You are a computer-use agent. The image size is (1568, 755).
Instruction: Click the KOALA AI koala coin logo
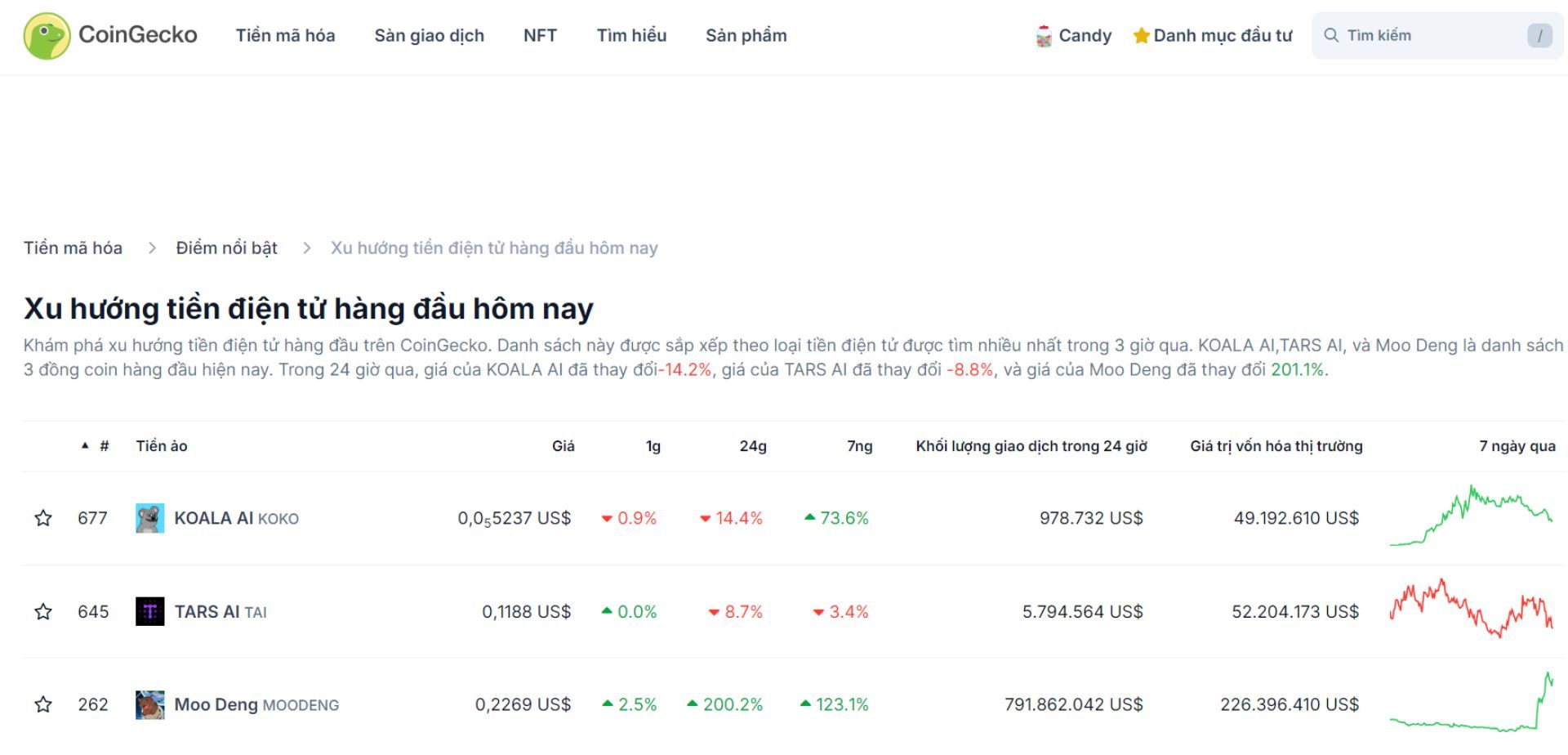150,517
